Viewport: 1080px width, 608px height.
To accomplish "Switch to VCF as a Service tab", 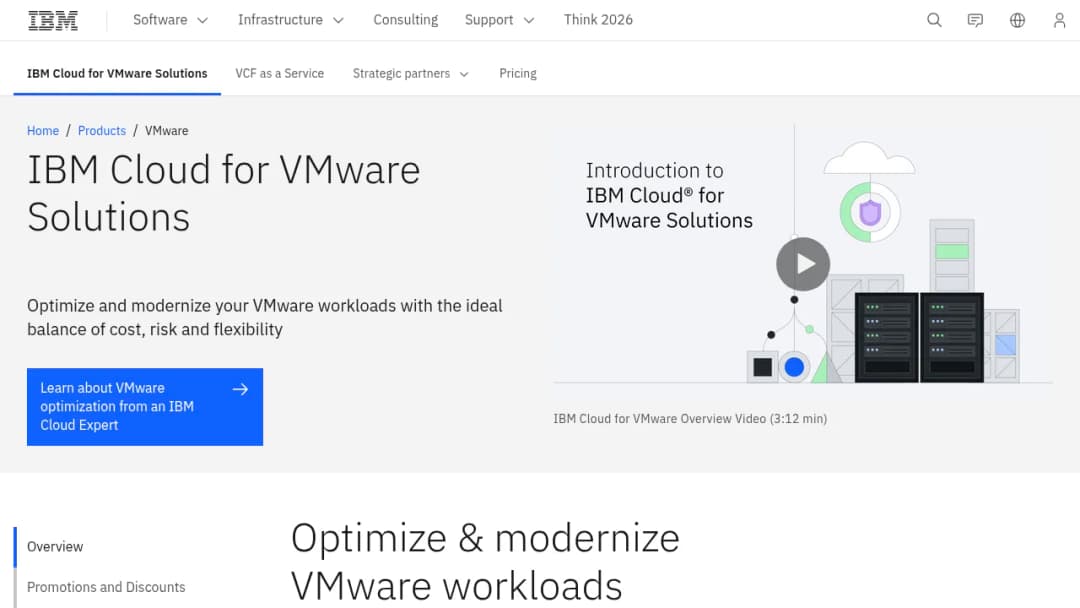I will point(280,74).
